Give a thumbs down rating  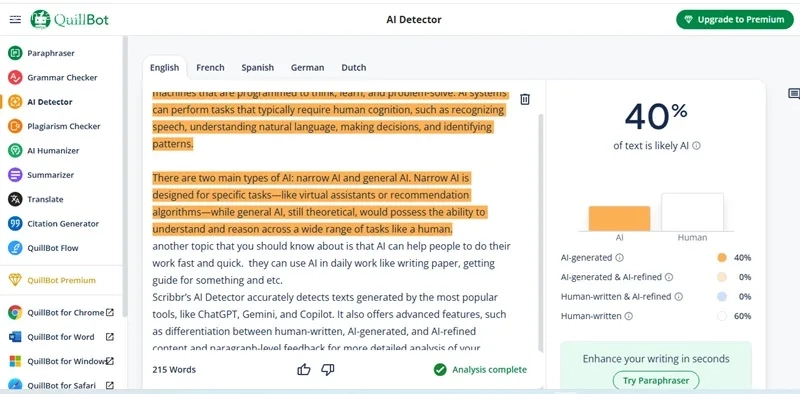tap(328, 370)
